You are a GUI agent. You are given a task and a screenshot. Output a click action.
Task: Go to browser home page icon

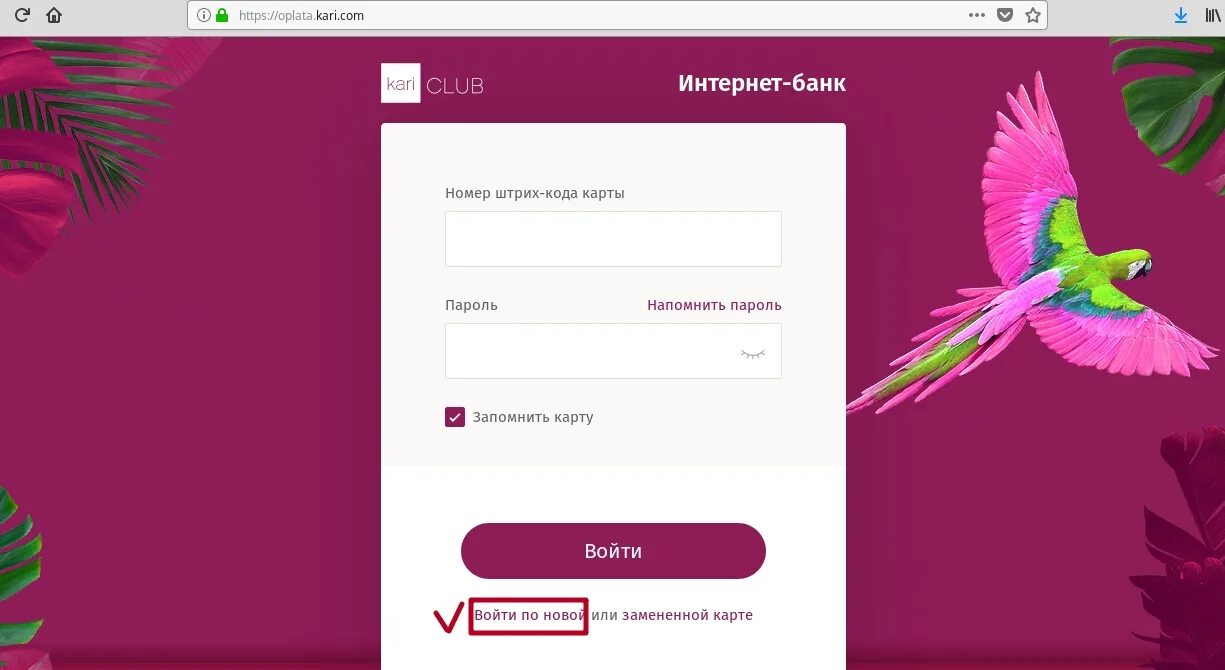(x=54, y=15)
